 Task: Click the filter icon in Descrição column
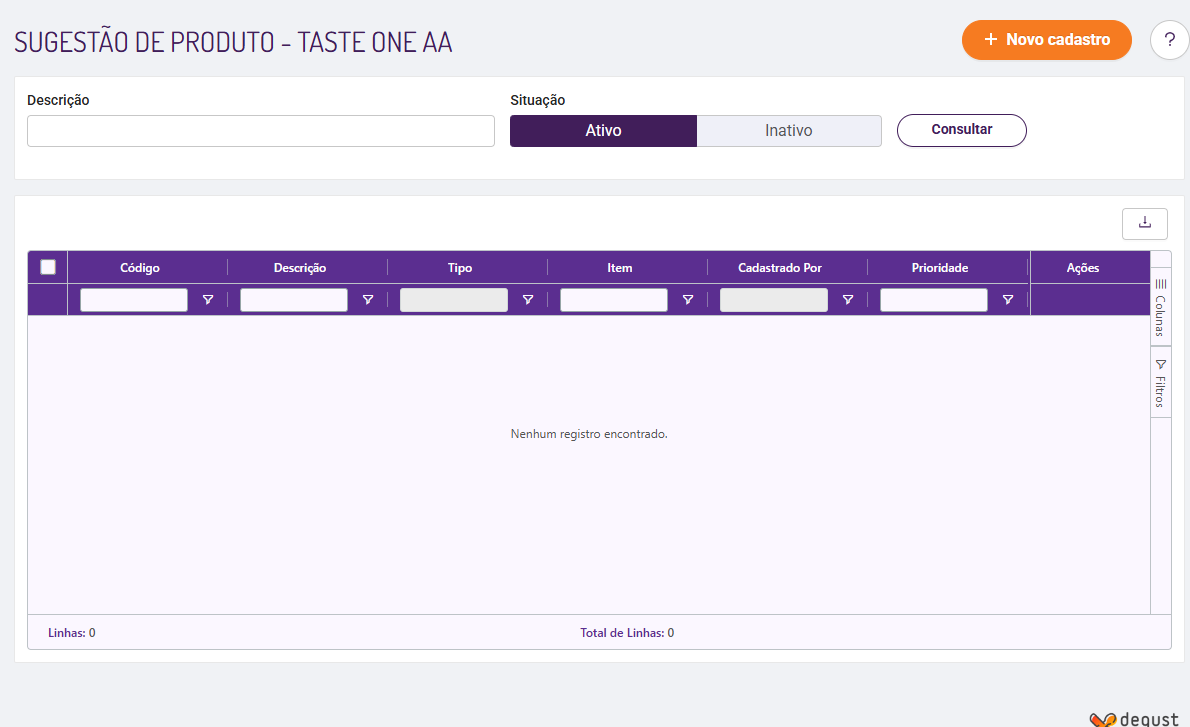point(367,300)
